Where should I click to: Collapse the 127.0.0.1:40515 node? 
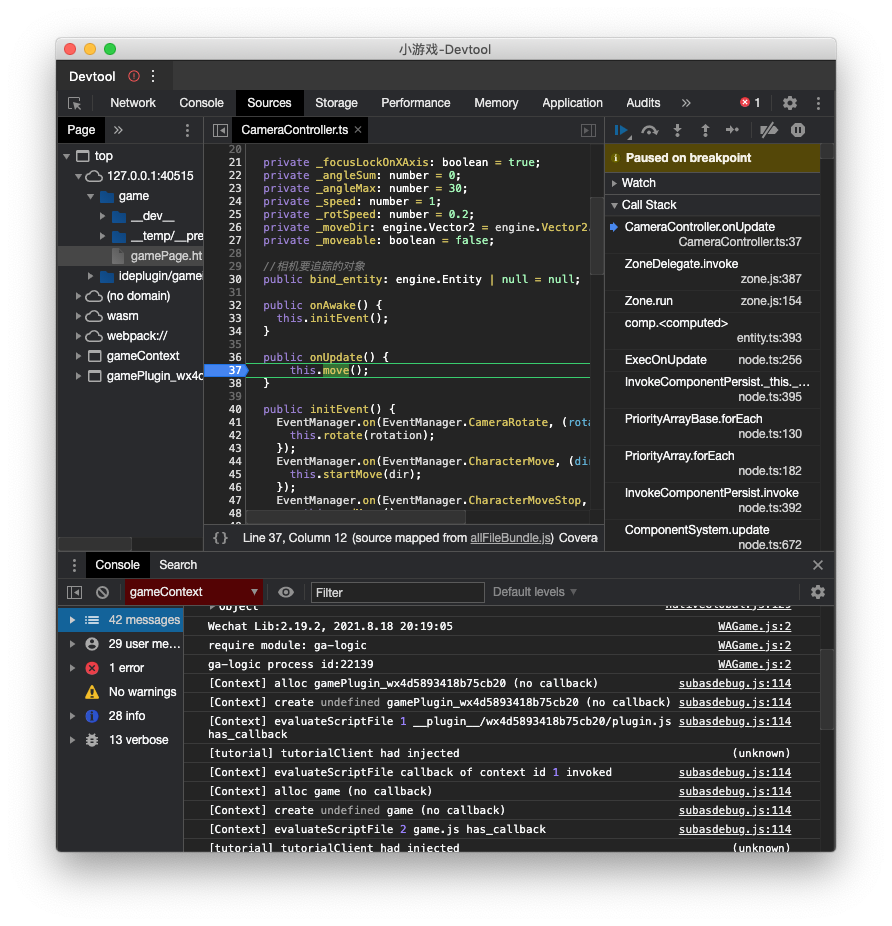(78, 177)
